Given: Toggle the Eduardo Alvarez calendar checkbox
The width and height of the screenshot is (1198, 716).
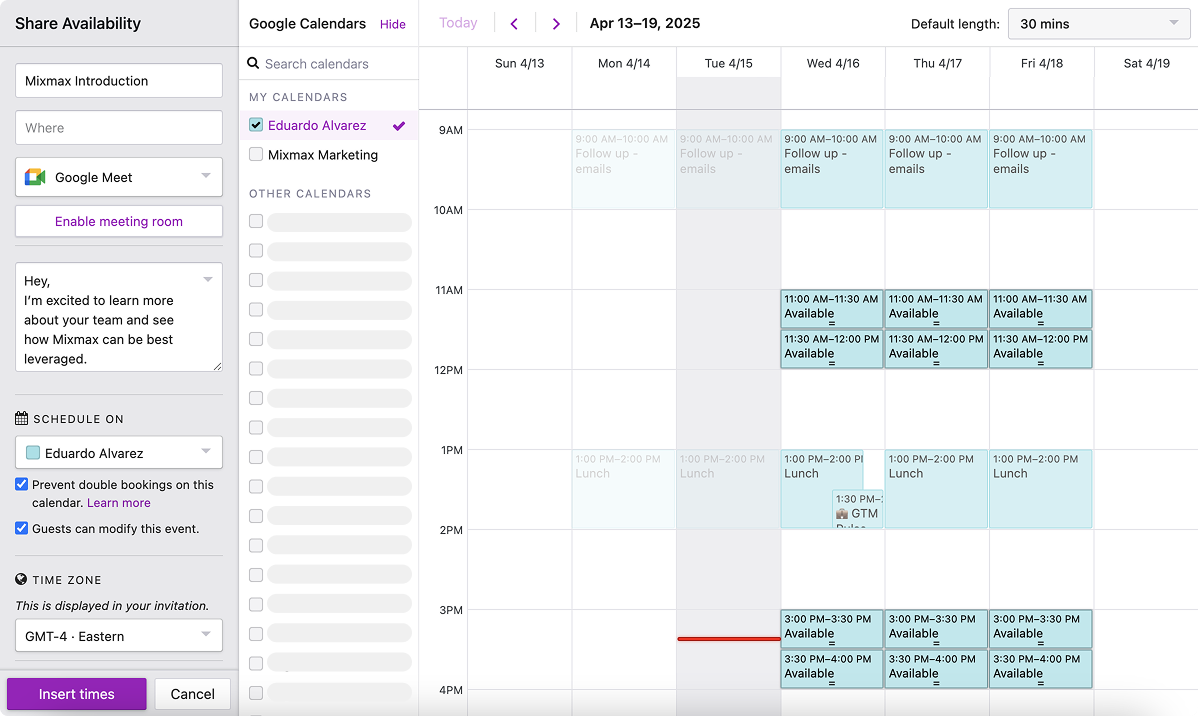Looking at the screenshot, I should 256,125.
